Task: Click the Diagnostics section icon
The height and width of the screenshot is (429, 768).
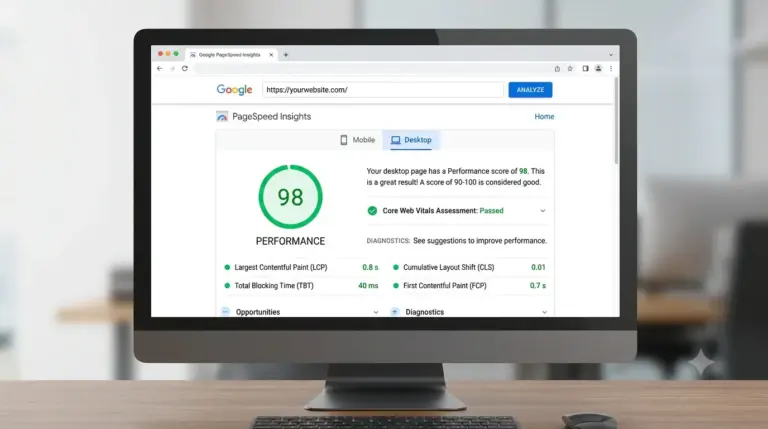Action: (395, 311)
